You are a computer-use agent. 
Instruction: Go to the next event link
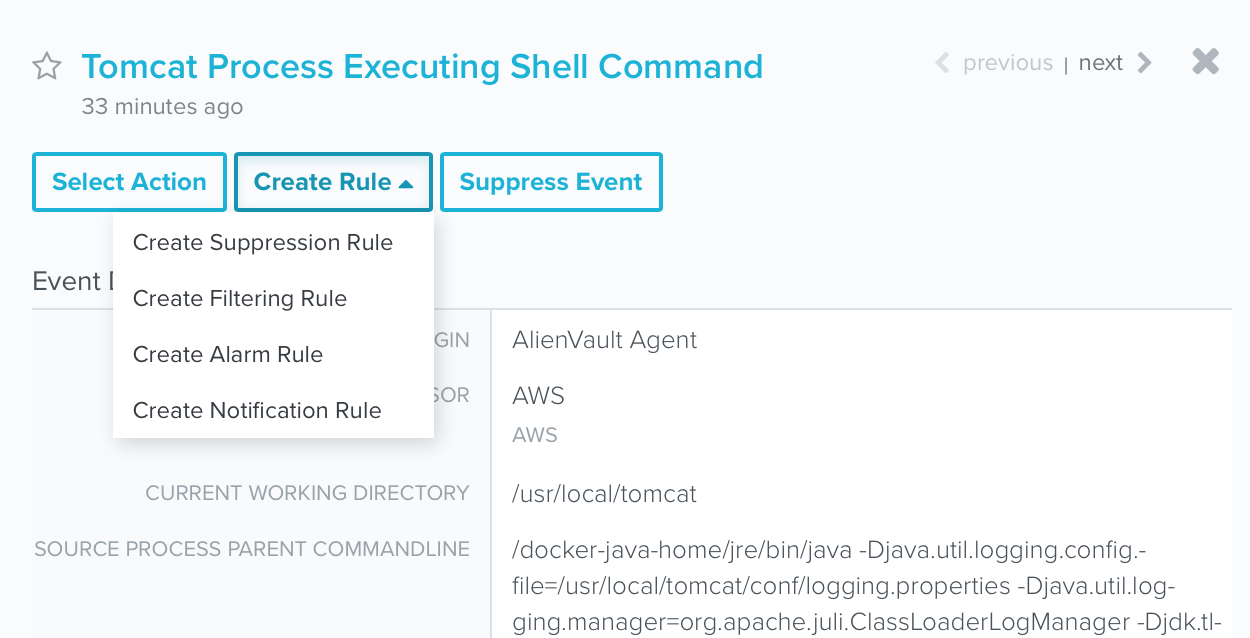(x=1100, y=63)
